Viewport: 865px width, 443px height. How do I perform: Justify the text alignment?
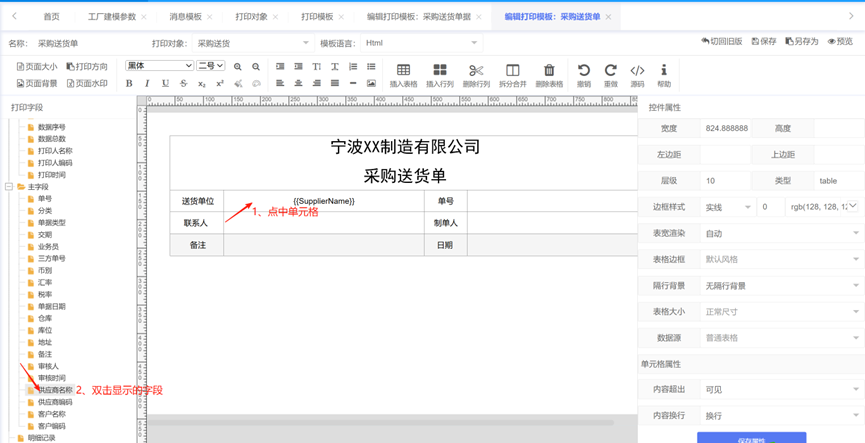(335, 83)
